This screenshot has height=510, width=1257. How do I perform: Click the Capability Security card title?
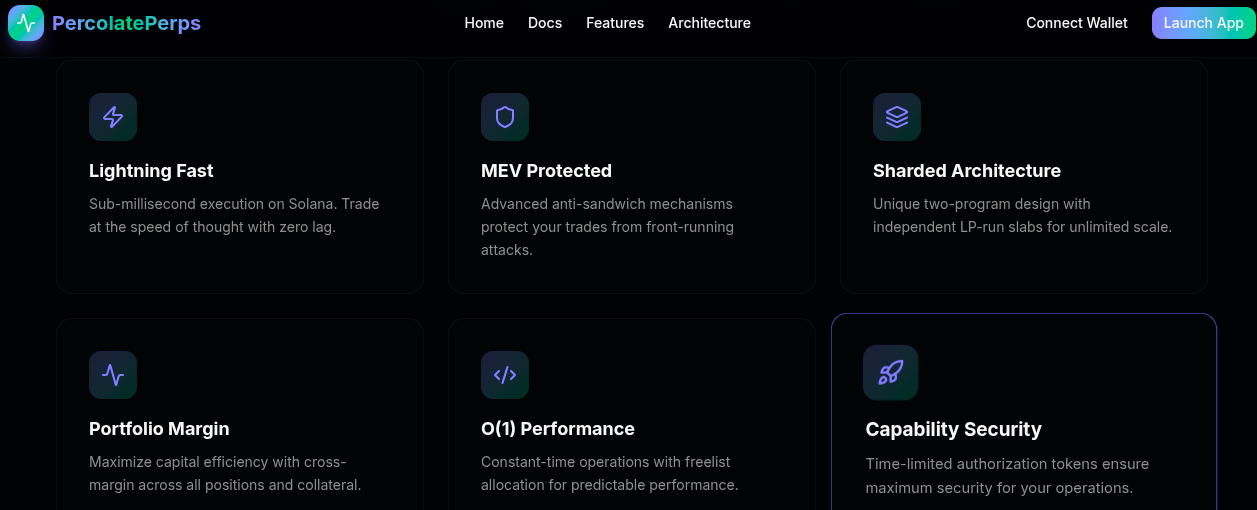pyautogui.click(x=953, y=430)
